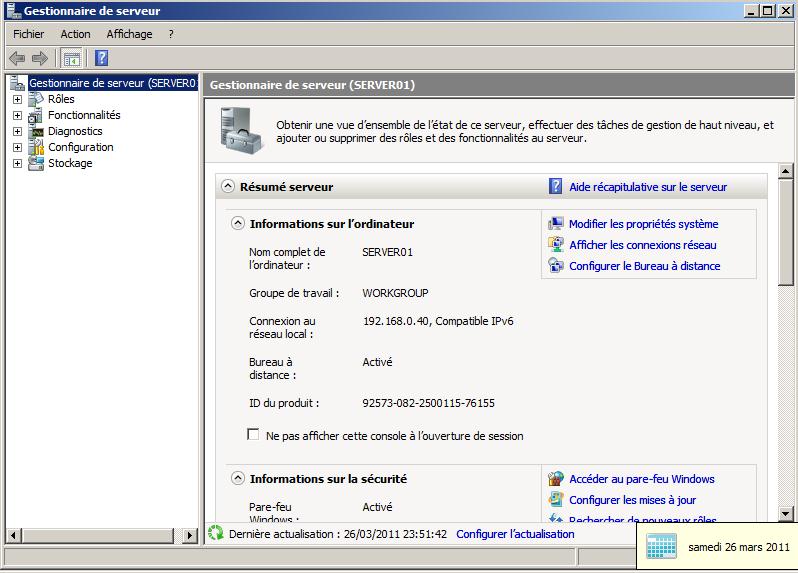Viewport: 798px width, 573px height.
Task: Click Afficher les connexions réseau link
Action: 643,245
